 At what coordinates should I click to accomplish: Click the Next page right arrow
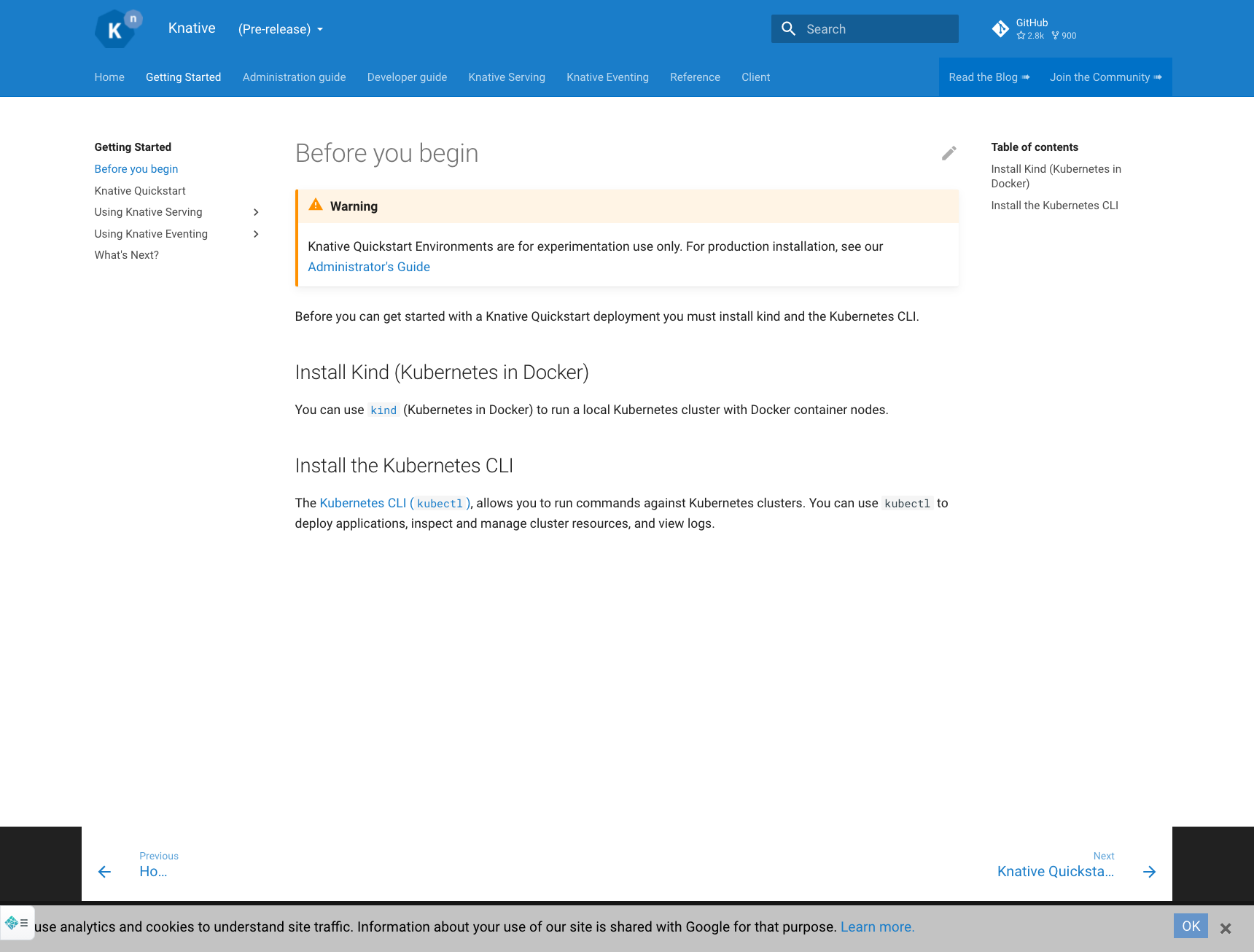click(1150, 872)
